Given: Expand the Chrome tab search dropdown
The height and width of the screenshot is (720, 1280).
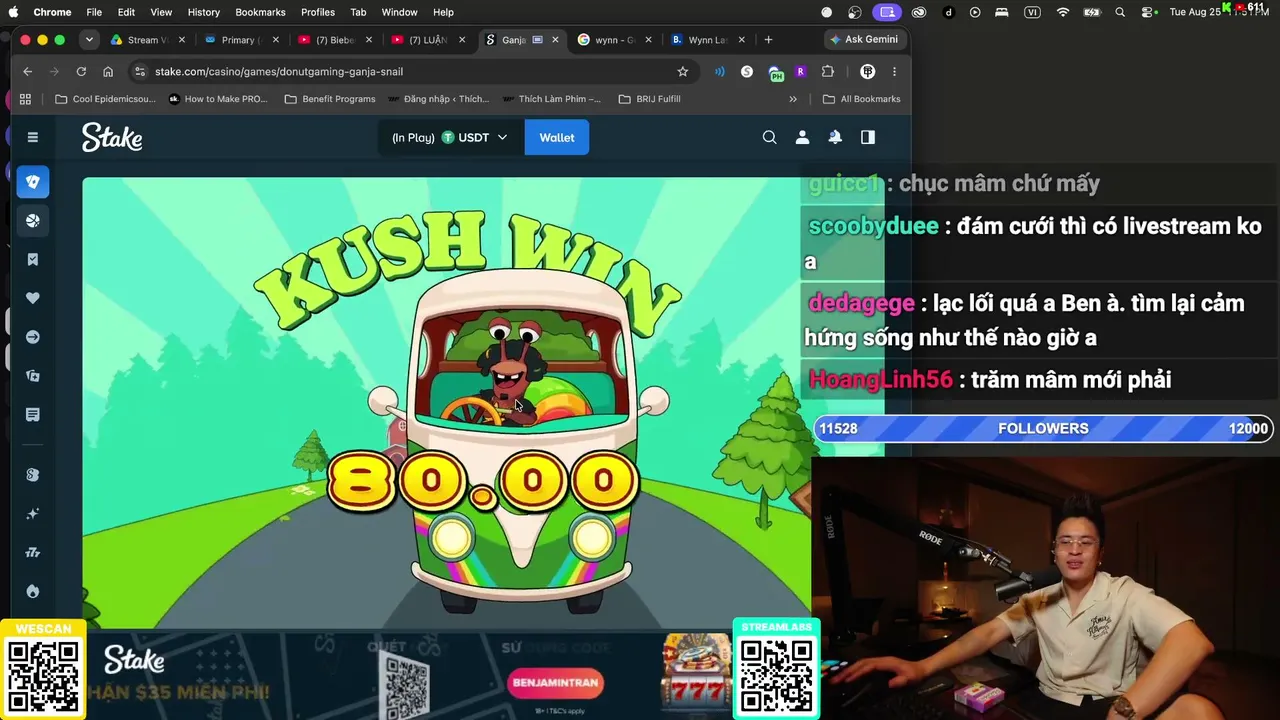Looking at the screenshot, I should coord(89,40).
